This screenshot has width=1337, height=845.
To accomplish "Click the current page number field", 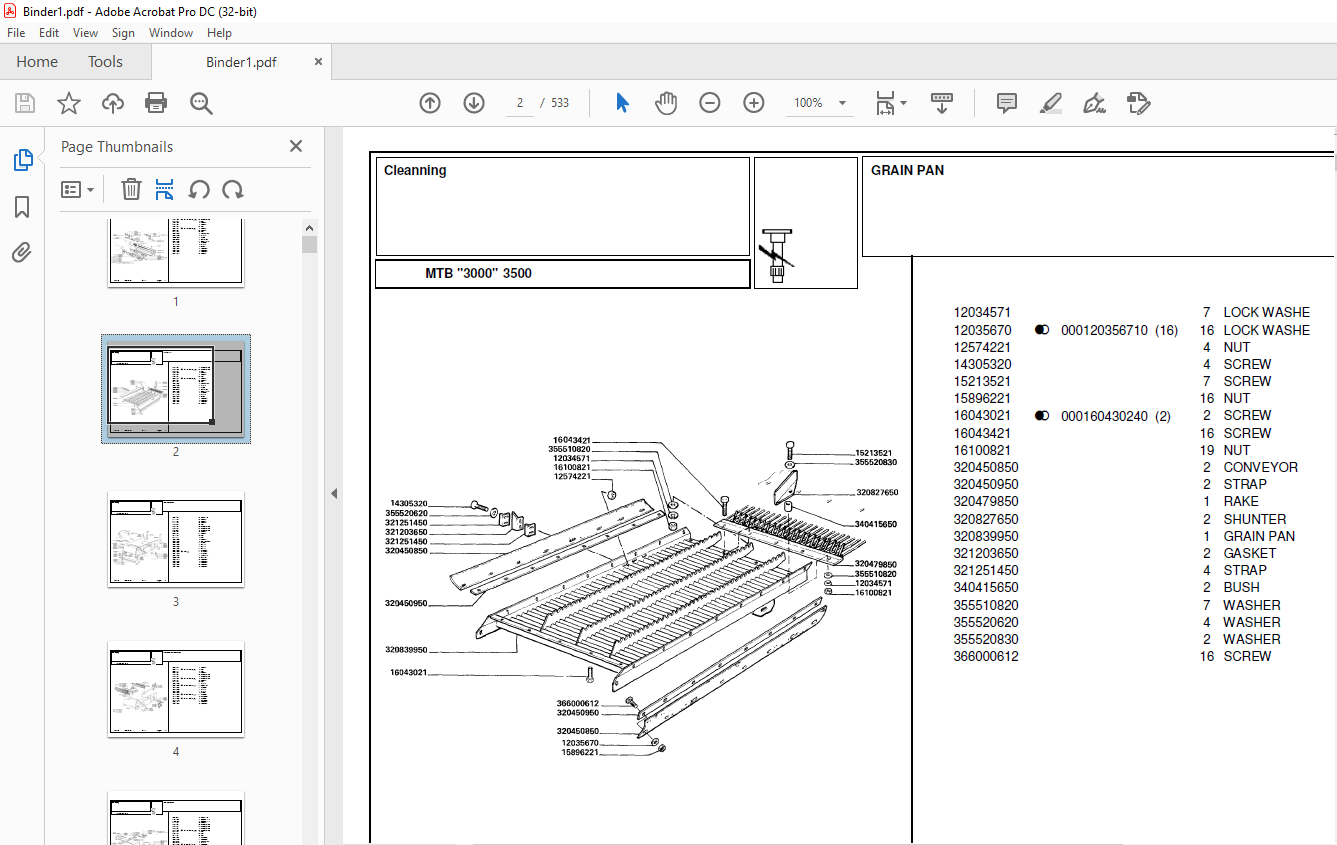I will [x=520, y=103].
